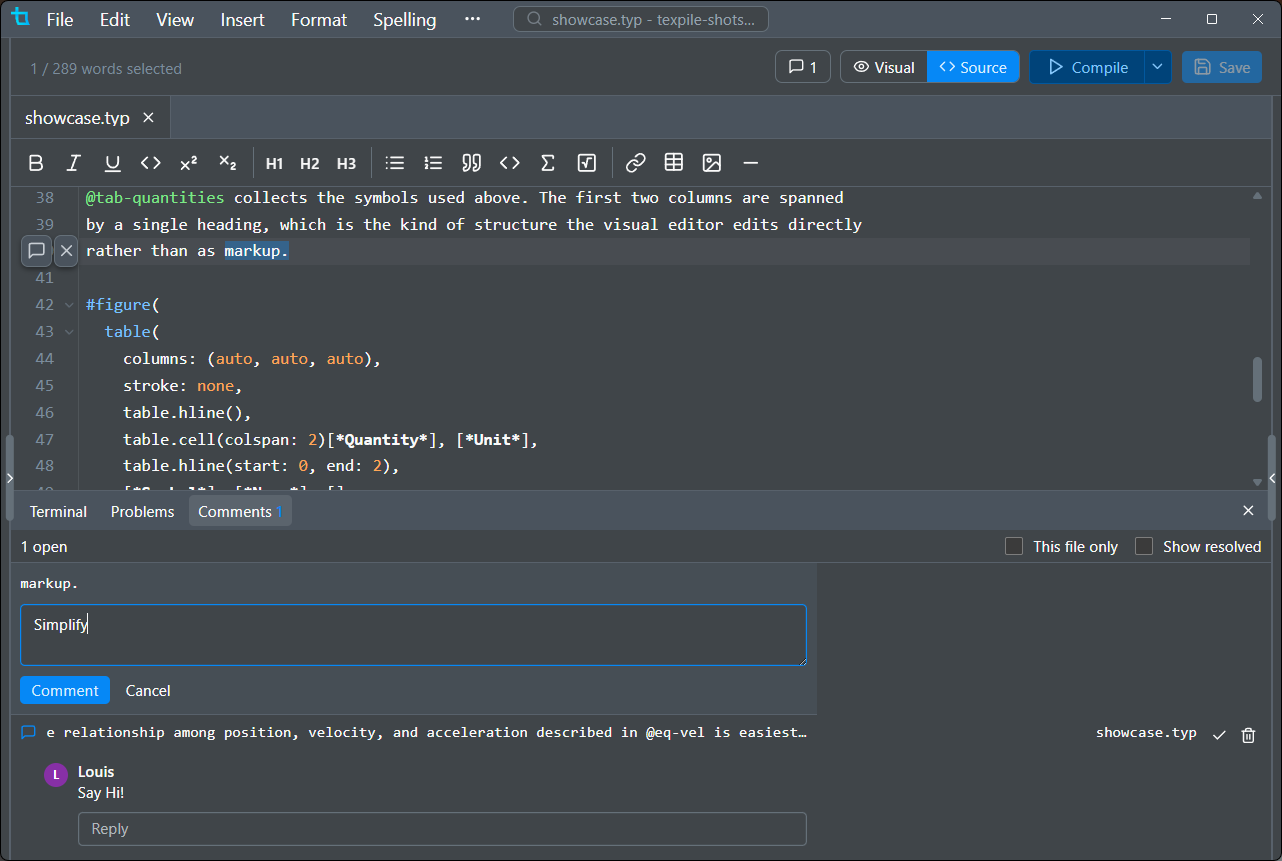This screenshot has width=1282, height=861.
Task: Insert a table from toolbar
Action: [x=674, y=163]
